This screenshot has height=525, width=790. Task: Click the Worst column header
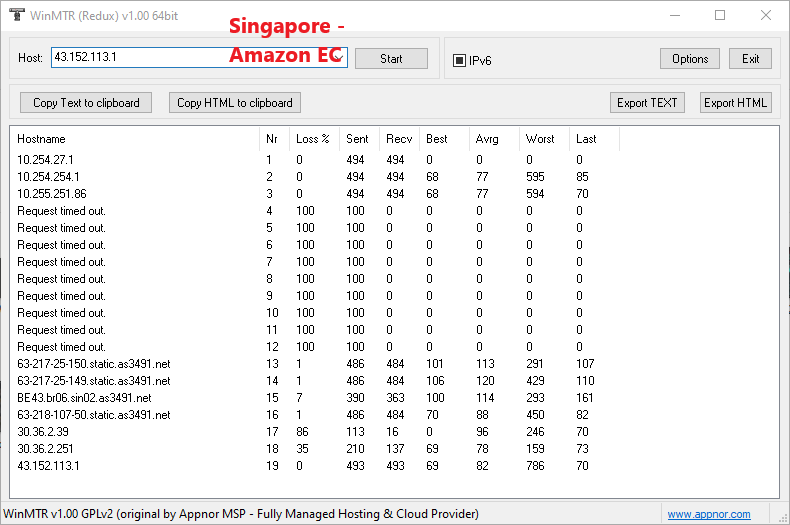(x=544, y=139)
